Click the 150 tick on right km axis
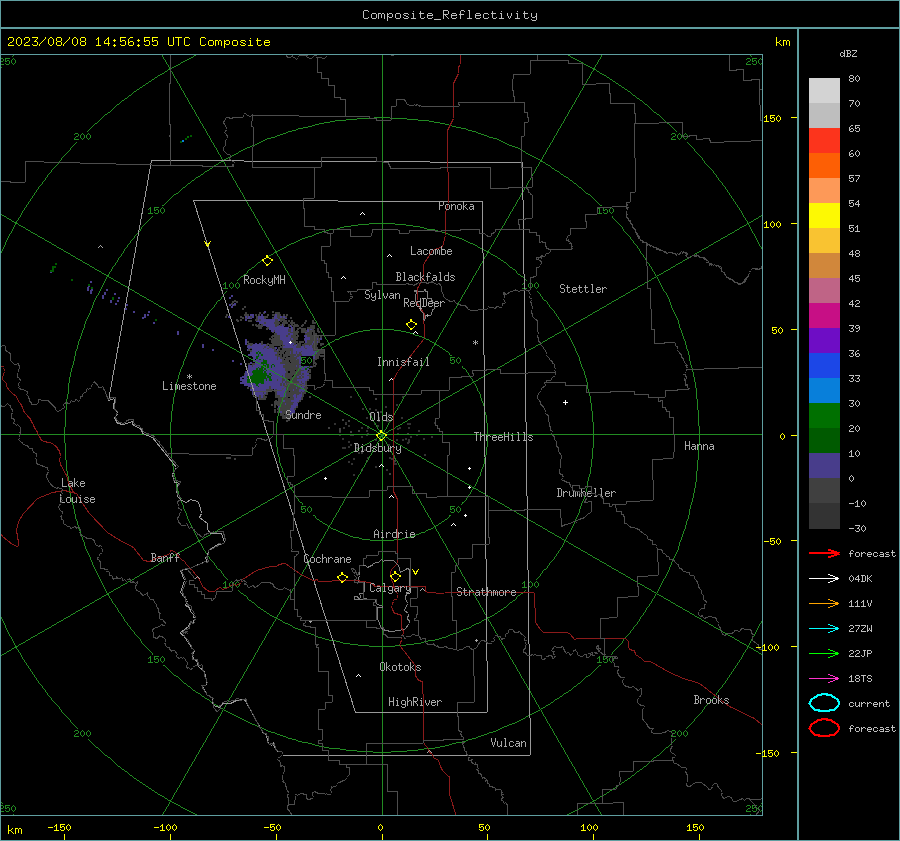 click(772, 118)
